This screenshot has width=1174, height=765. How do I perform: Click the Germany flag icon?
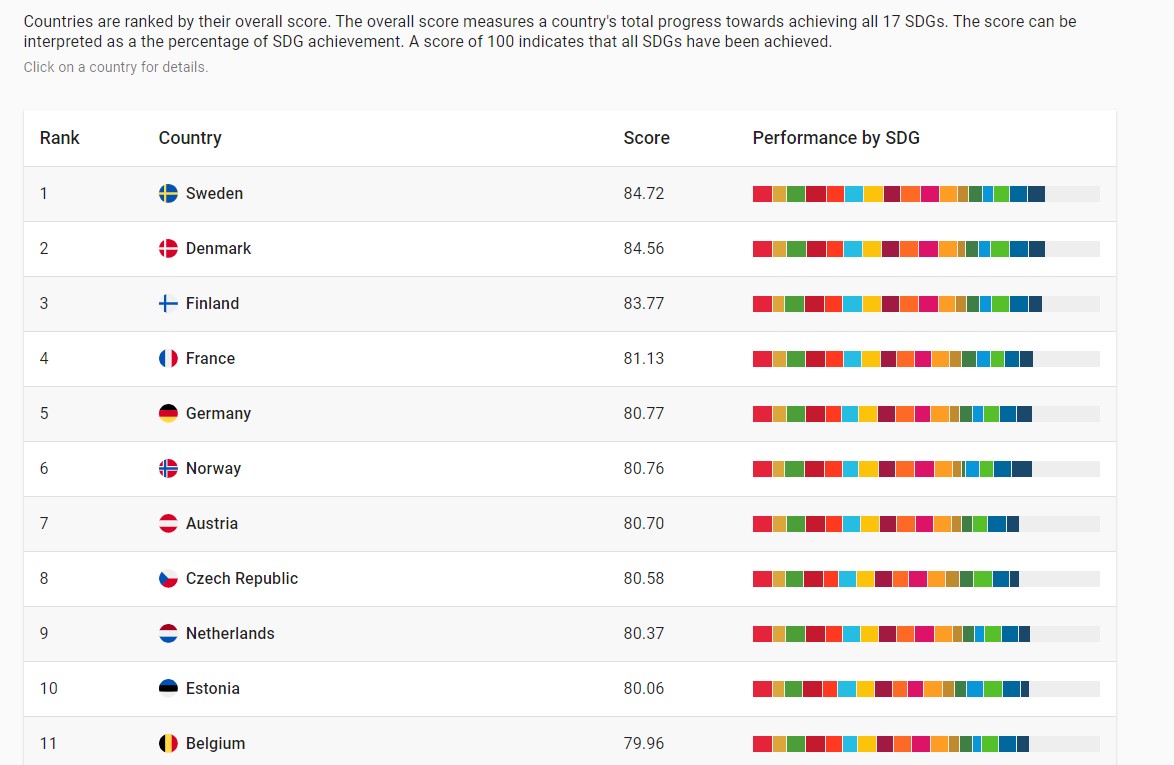click(168, 413)
